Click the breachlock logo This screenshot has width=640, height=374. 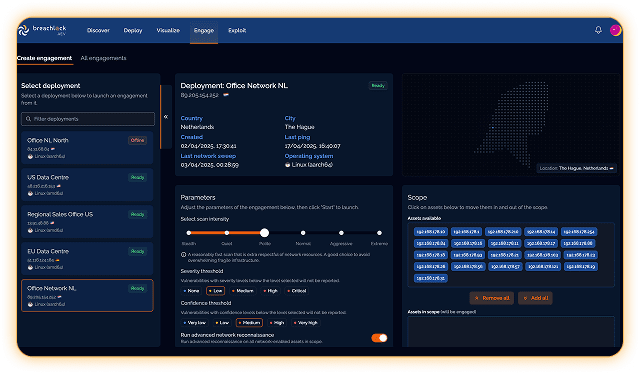pyautogui.click(x=42, y=30)
